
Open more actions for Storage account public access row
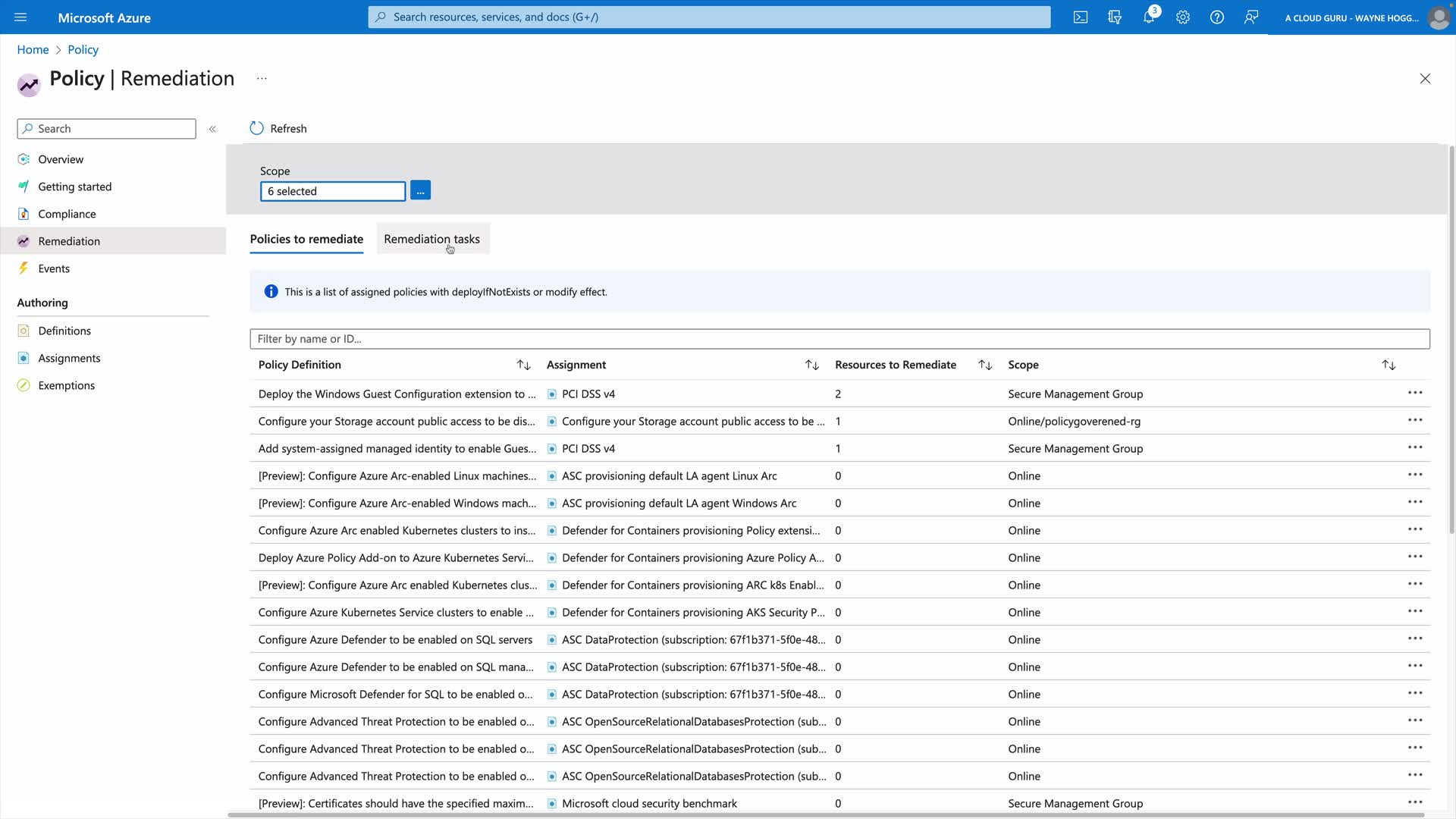pos(1414,420)
